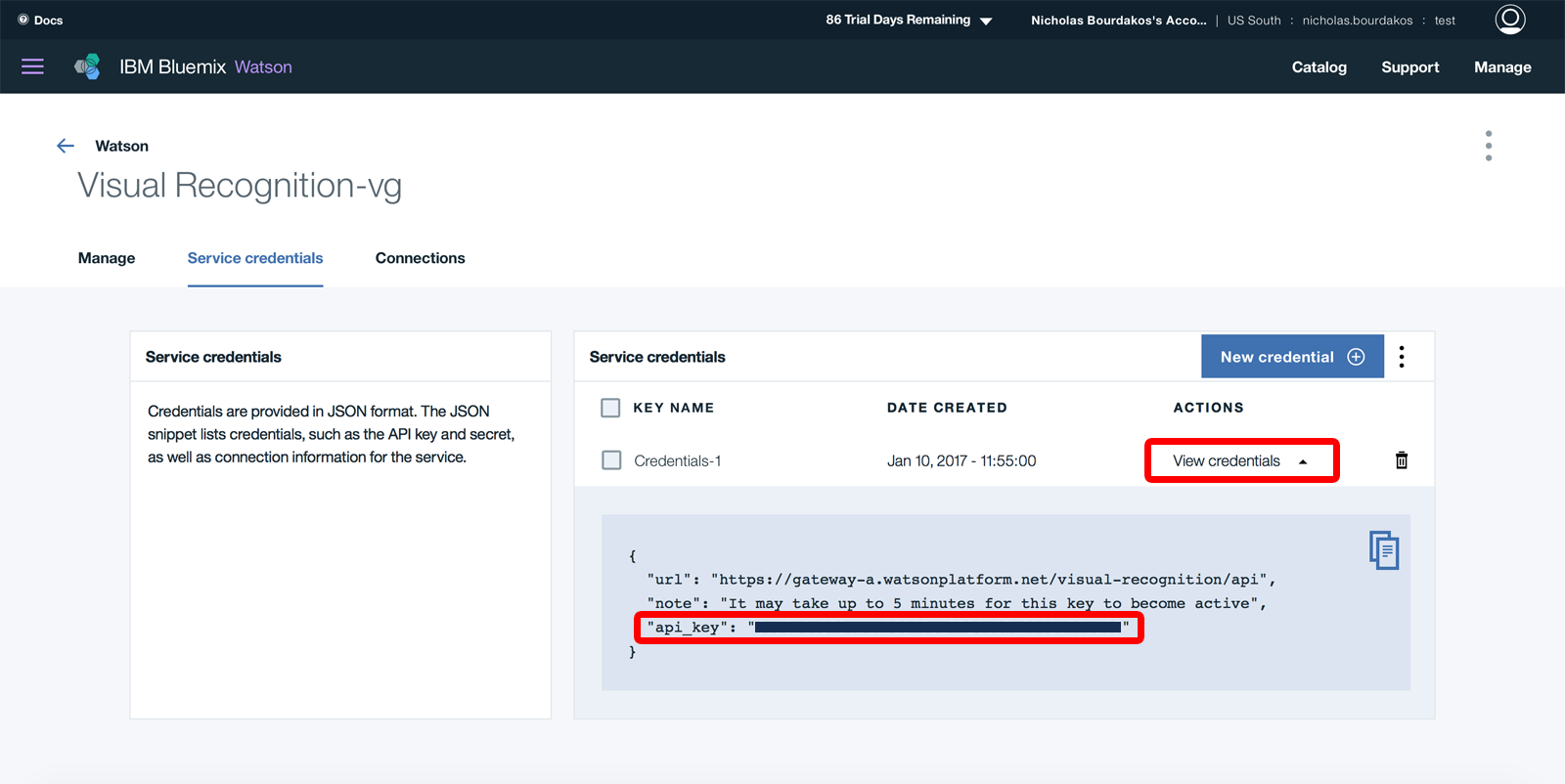Expand the 86 Trial Days Remaining dropdown
The height and width of the screenshot is (784, 1565).
coord(909,20)
